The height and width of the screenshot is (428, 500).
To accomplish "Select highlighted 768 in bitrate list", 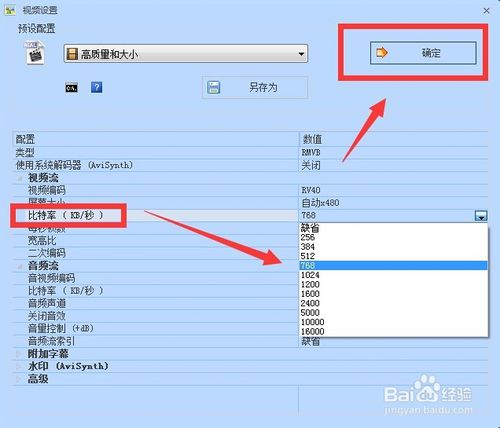I will click(393, 266).
